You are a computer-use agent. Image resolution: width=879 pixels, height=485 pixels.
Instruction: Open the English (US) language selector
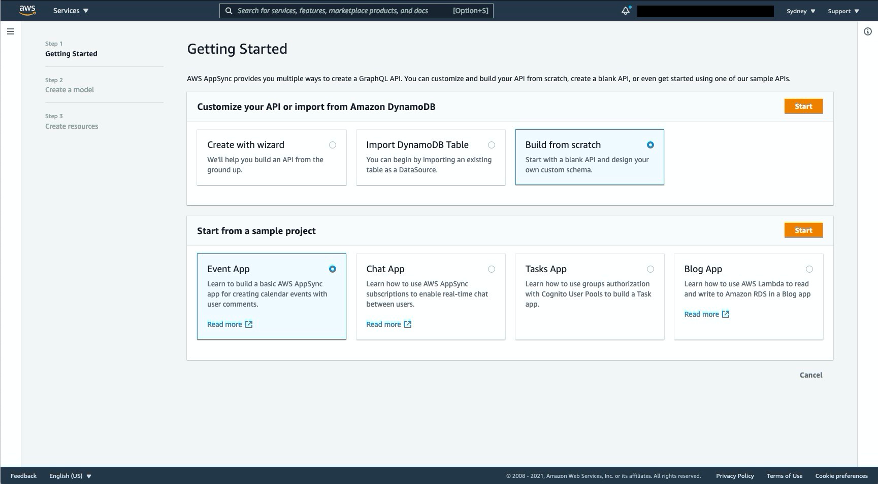click(70, 476)
